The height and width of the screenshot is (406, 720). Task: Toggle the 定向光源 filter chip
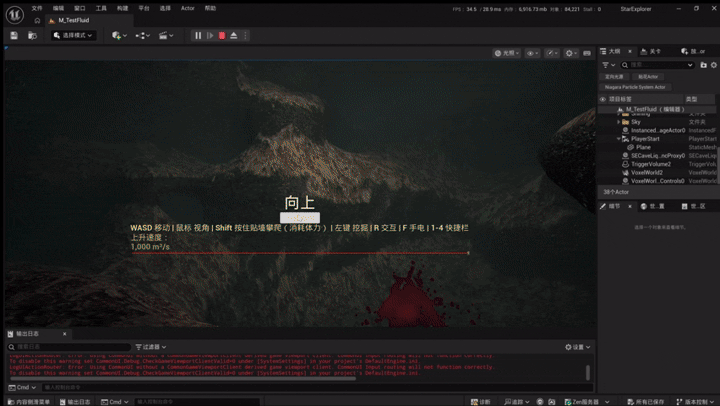[614, 77]
